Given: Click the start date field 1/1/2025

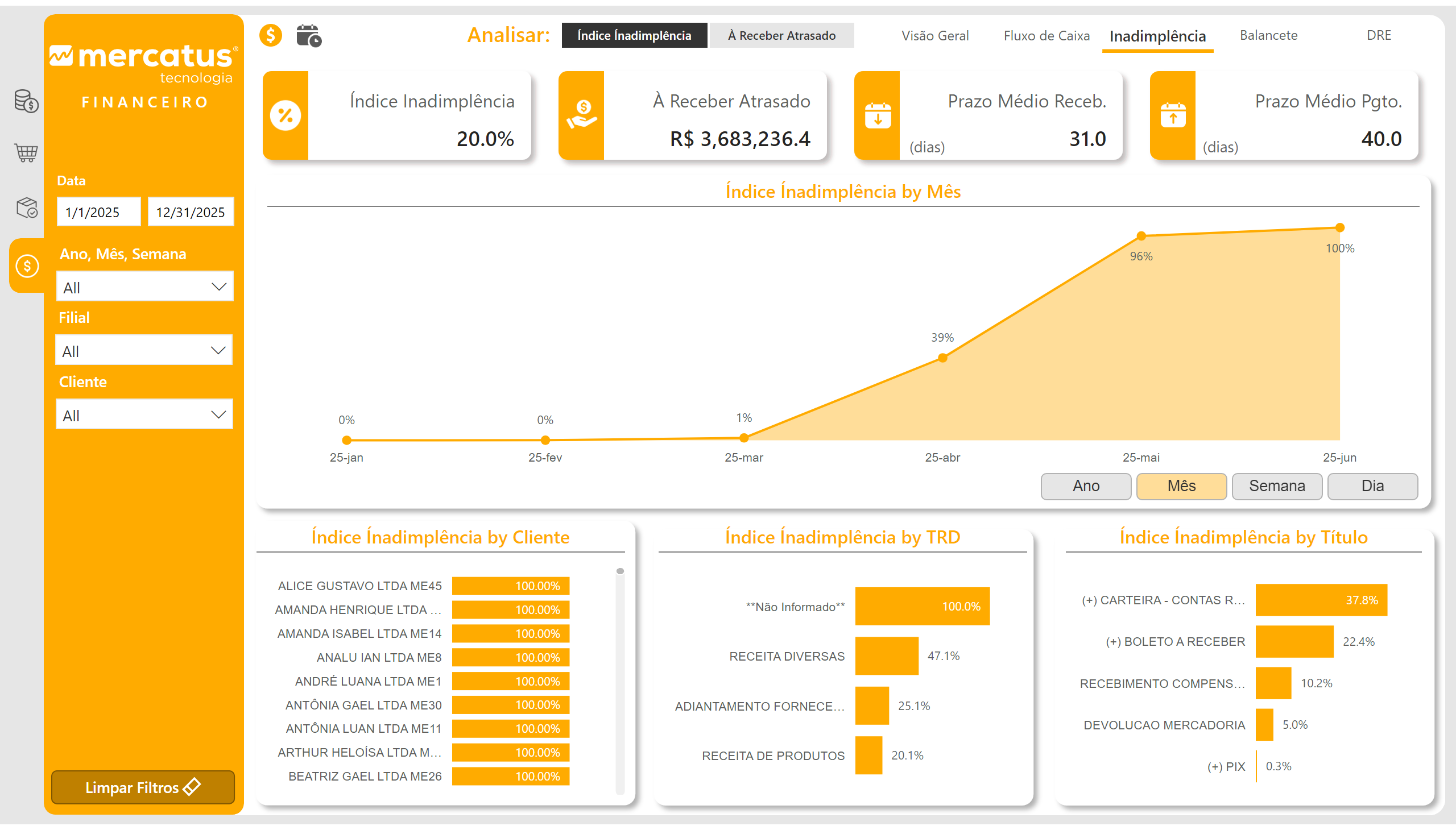Looking at the screenshot, I should click(98, 212).
